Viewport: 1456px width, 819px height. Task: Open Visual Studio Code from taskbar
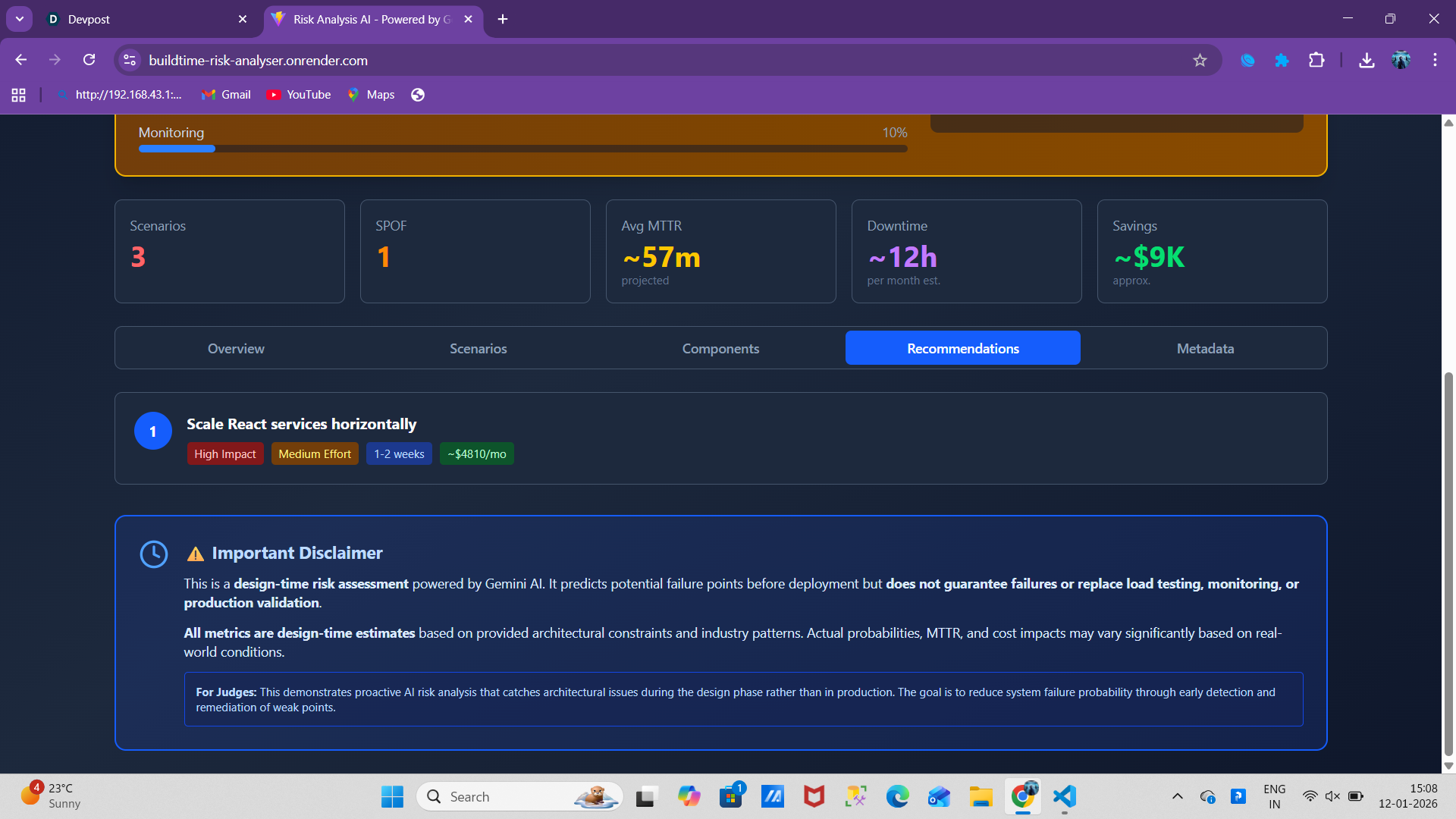pyautogui.click(x=1064, y=796)
